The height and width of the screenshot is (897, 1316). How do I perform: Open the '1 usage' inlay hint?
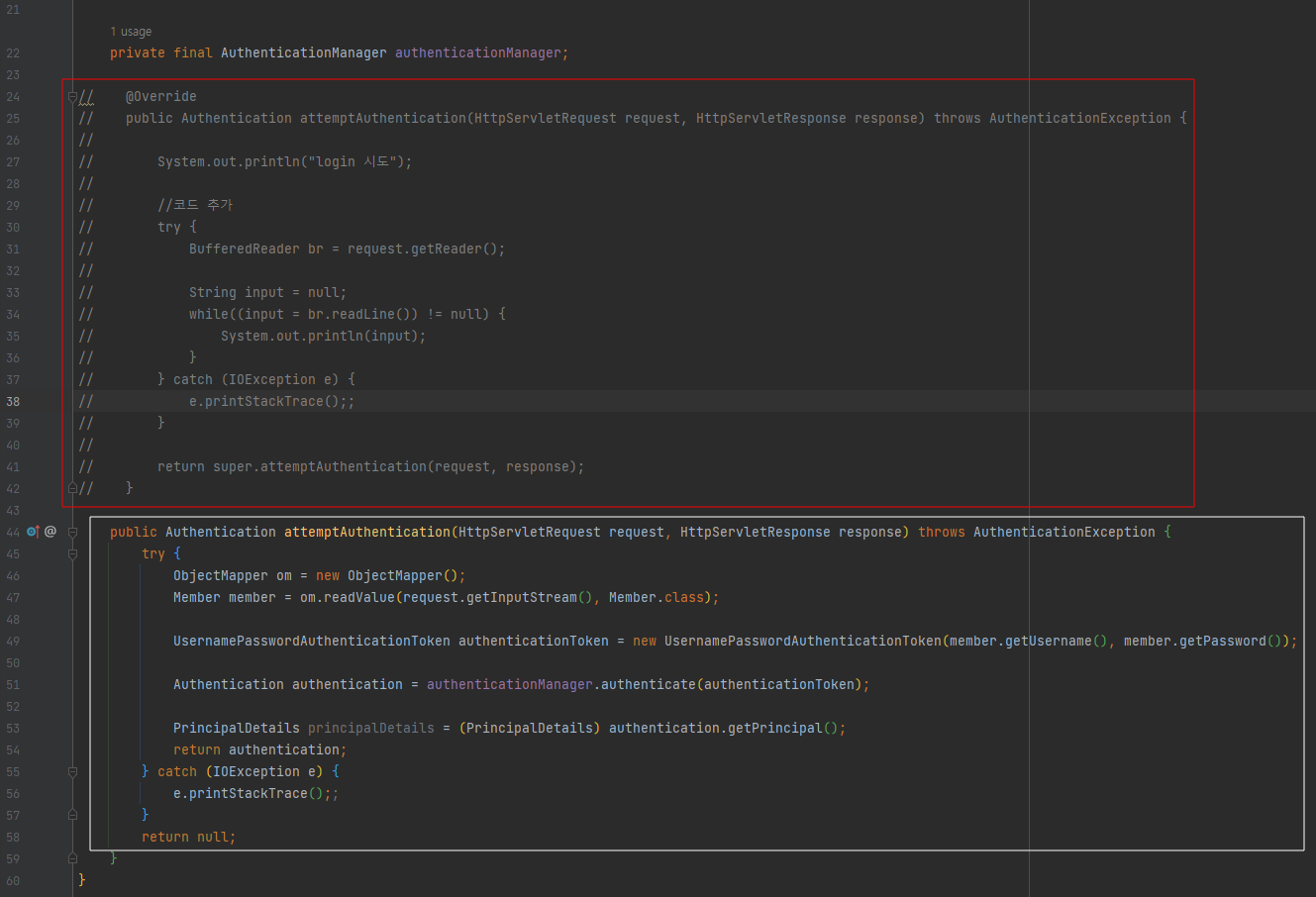[x=131, y=32]
